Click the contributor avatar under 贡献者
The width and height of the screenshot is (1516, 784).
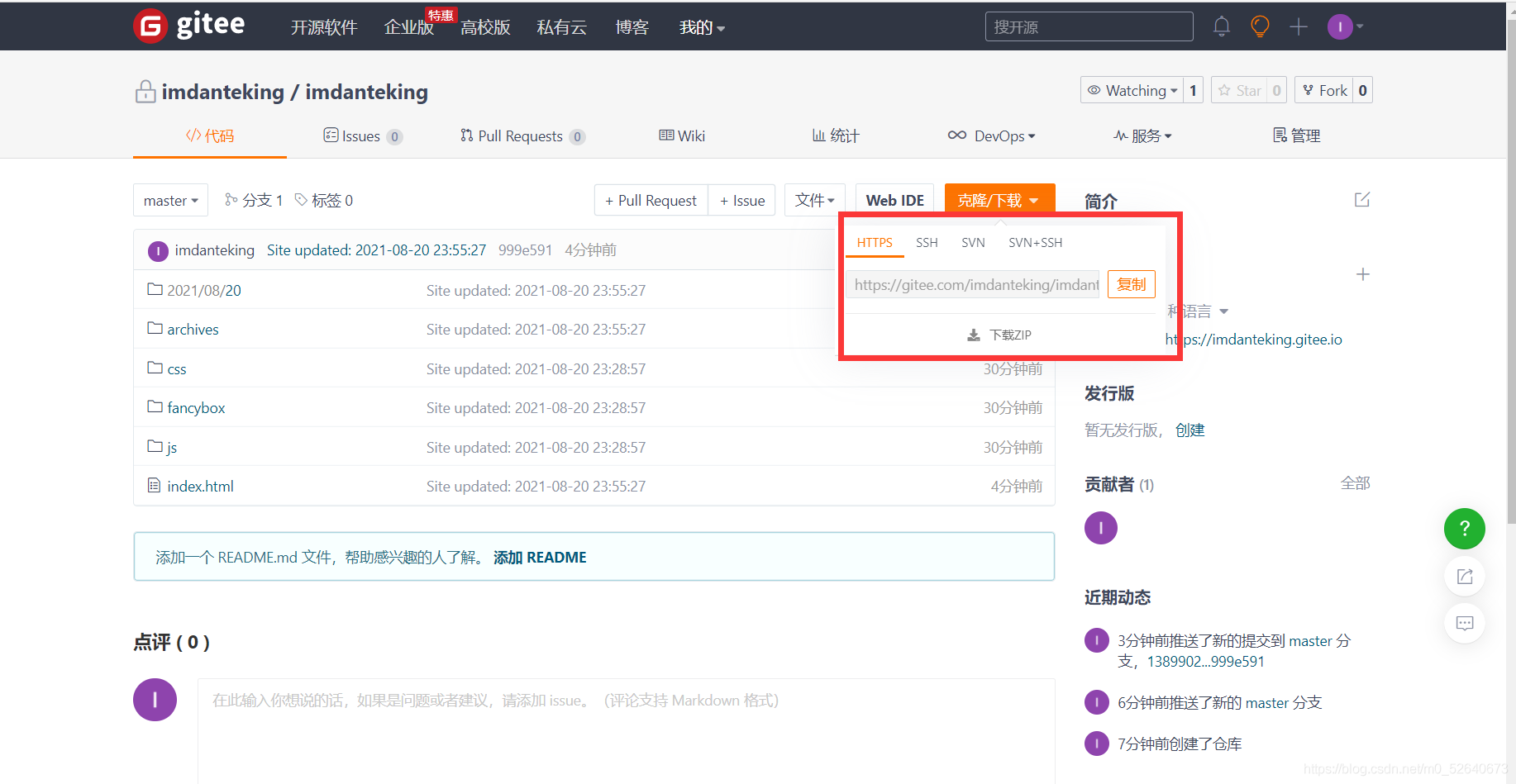[x=1101, y=528]
